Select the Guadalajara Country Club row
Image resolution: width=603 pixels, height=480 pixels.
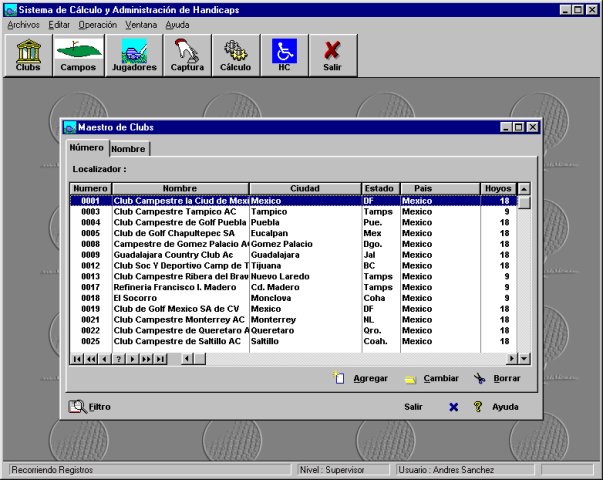point(180,255)
